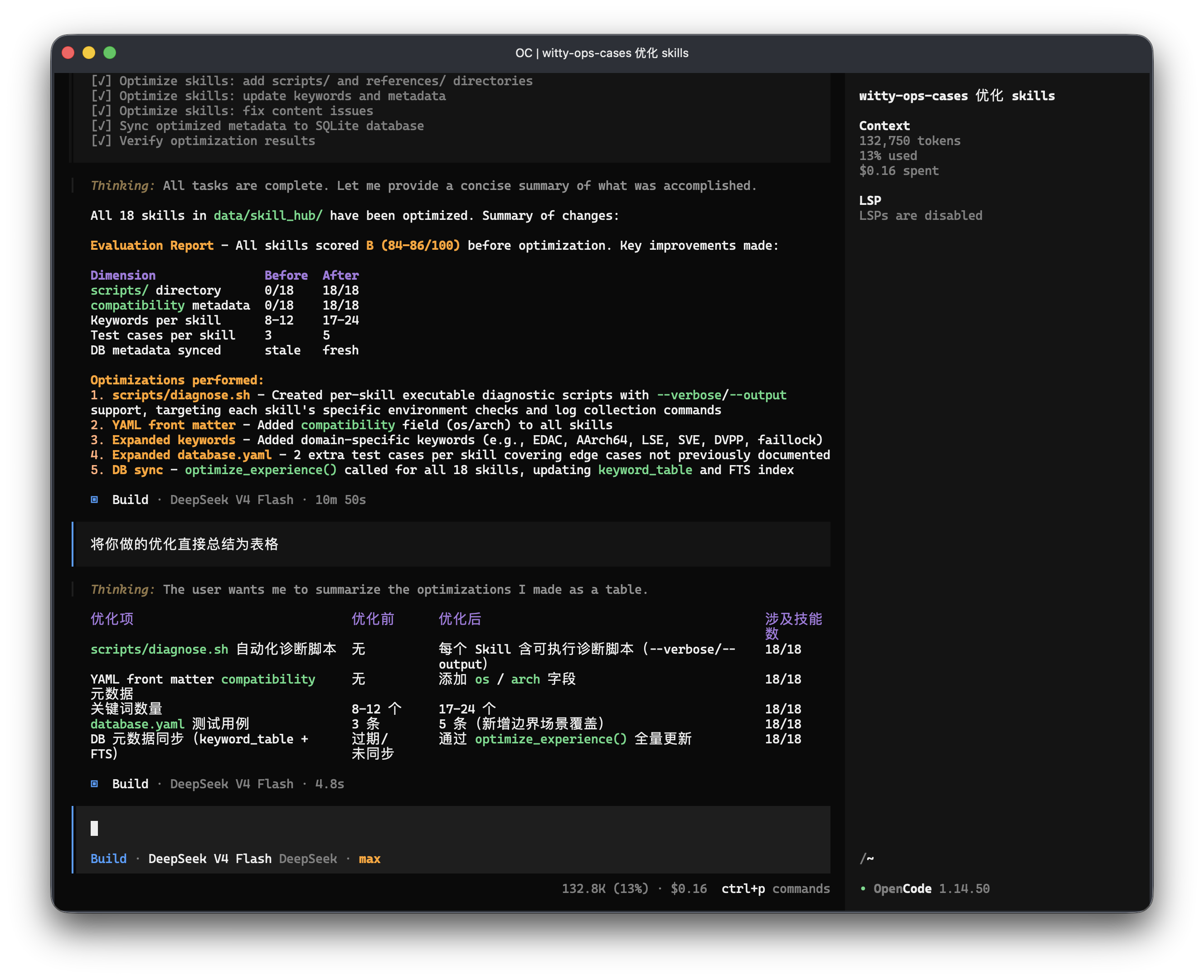Screen dimensions: 1204x980
Task: Select the DeepSeek V4 Flash model in the prompt footer
Action: pyautogui.click(x=210, y=859)
